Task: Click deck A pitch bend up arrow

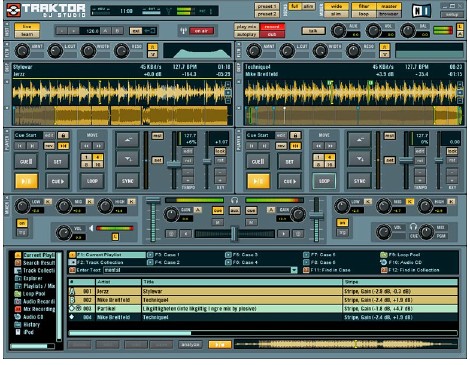Action: coord(127,140)
